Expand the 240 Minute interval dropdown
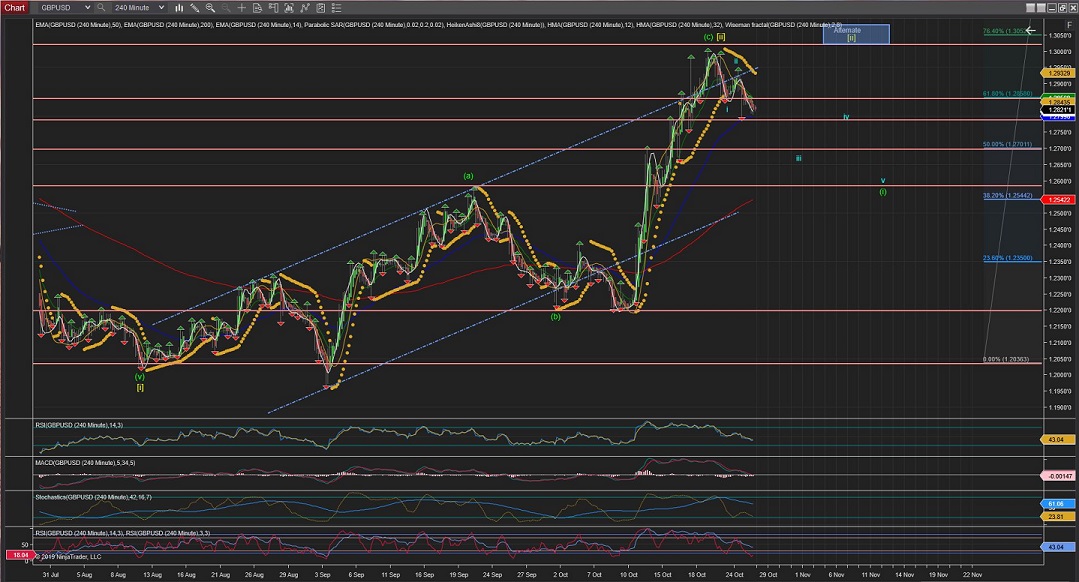Screen dimensions: 1079x582 (160, 7)
